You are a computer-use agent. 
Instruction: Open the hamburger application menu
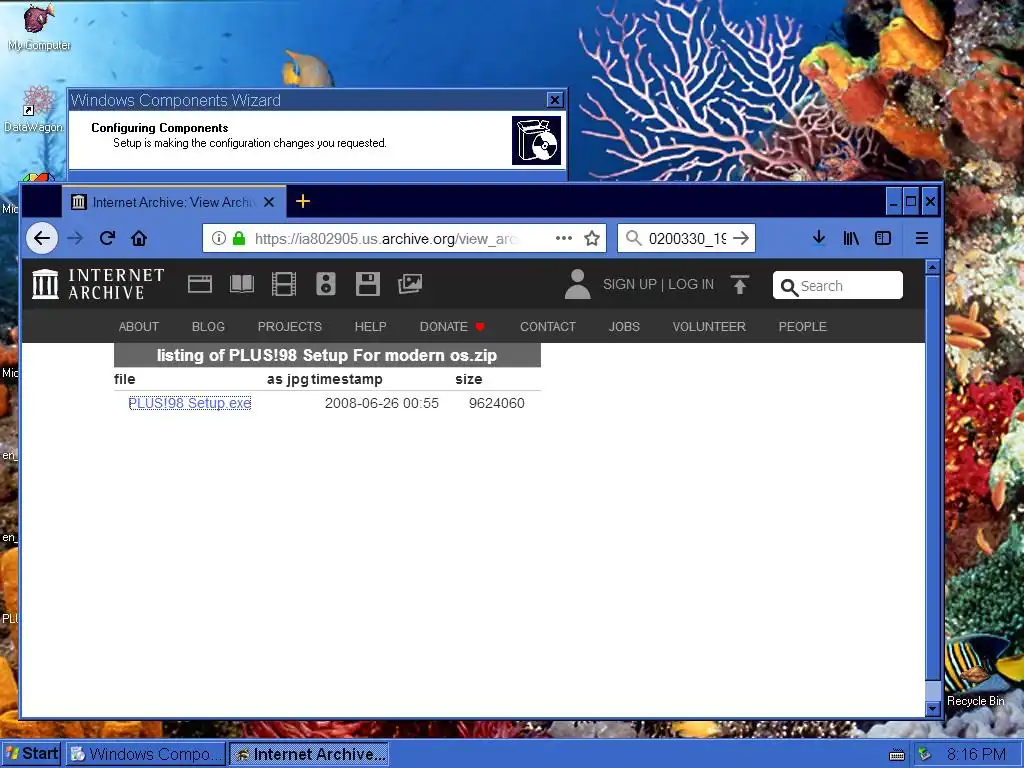pos(921,238)
